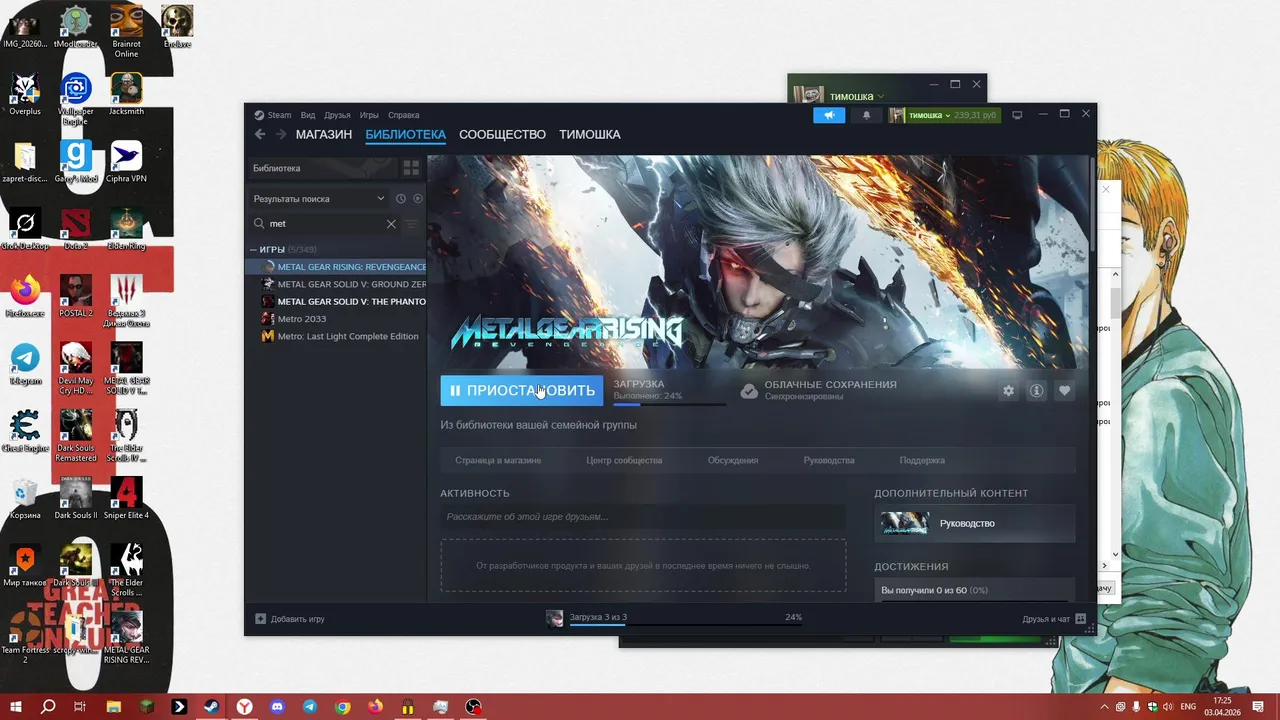Click the download progress bar in bottom bar
1280x720 pixels.
tap(686, 625)
